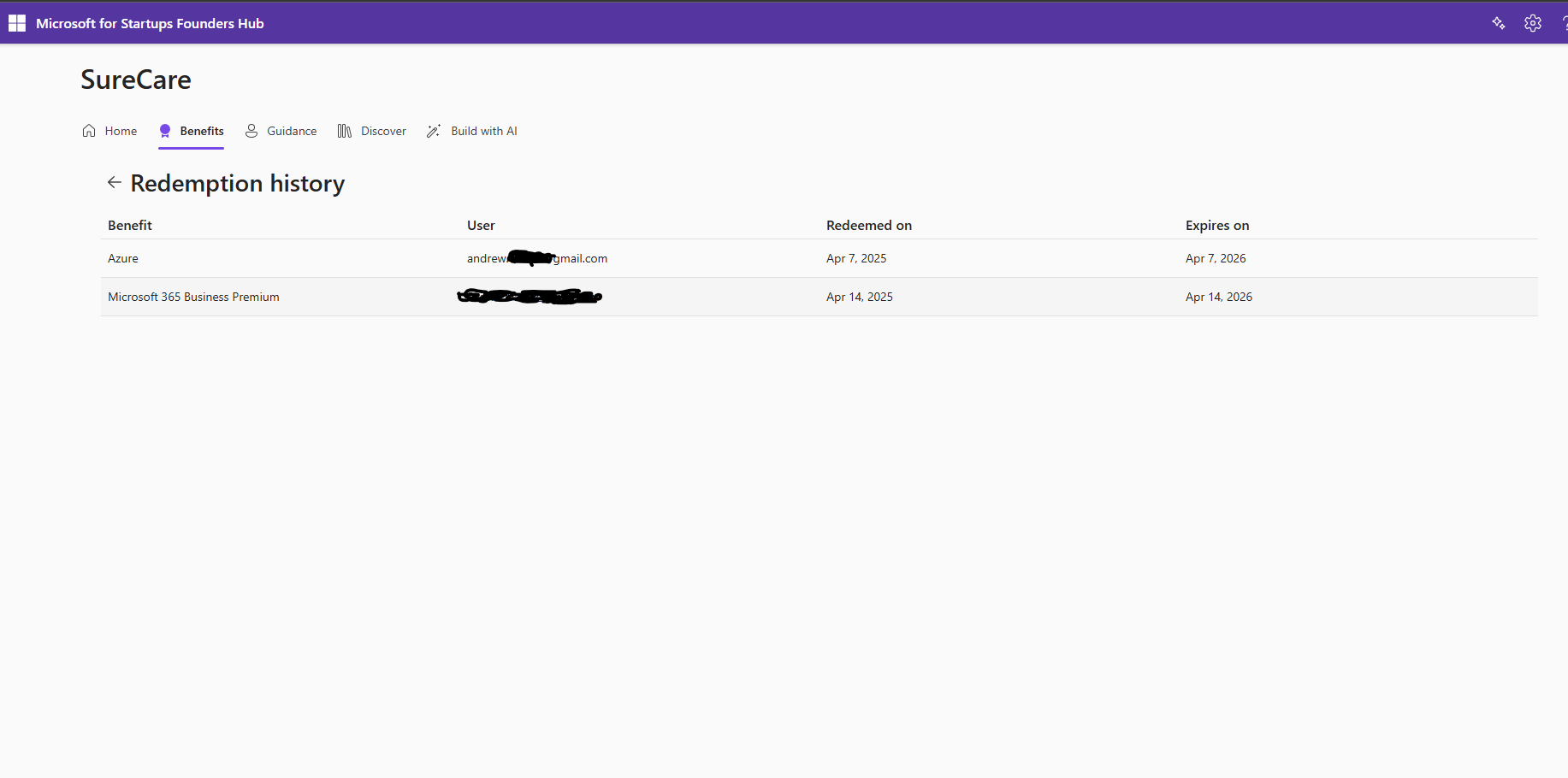The height and width of the screenshot is (778, 1568).
Task: Open the AI sparkle icon in header
Action: tap(1499, 23)
